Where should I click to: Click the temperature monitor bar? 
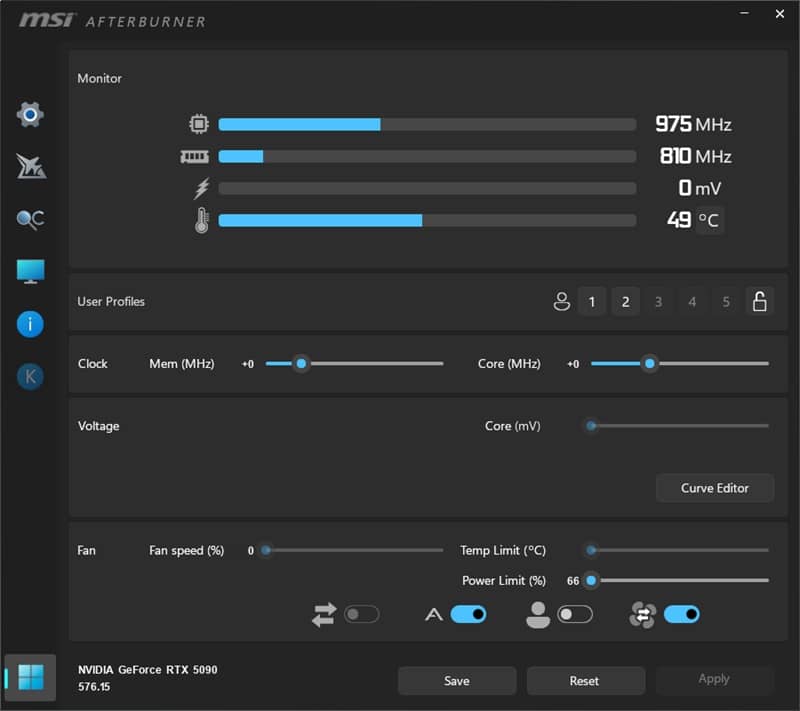click(427, 220)
